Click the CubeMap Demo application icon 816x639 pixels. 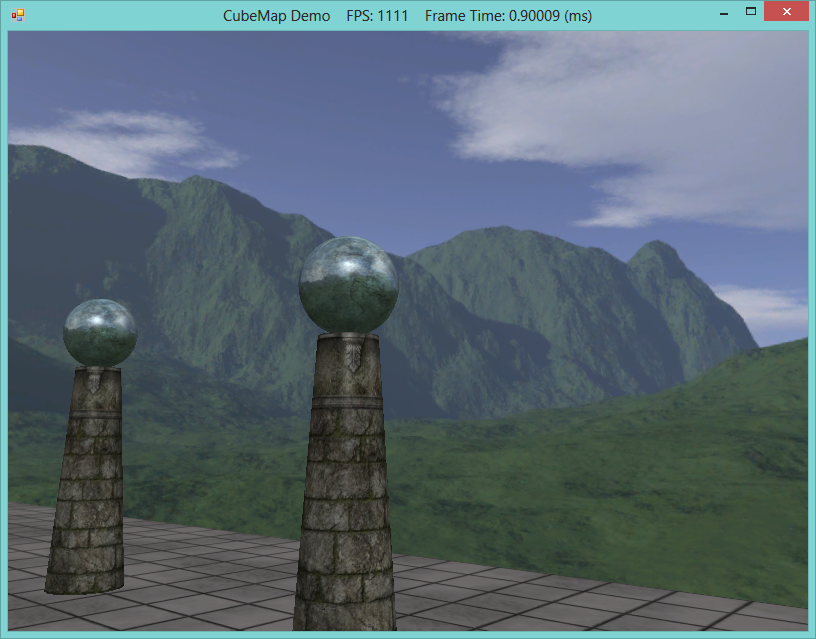pyautogui.click(x=16, y=14)
